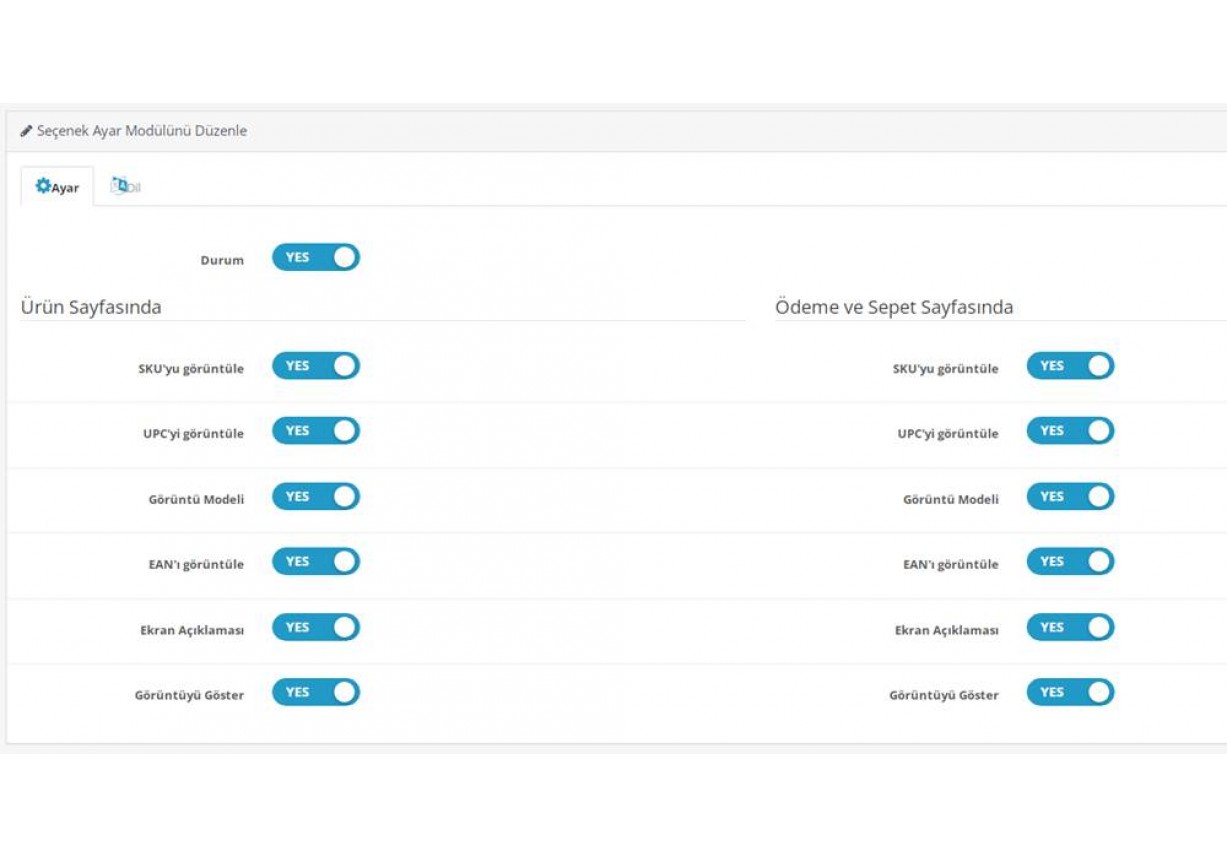This screenshot has width=1227, height=857.
Task: Toggle EAN'ı görüntüle under Ödeme ve Sepet
Action: point(1069,562)
